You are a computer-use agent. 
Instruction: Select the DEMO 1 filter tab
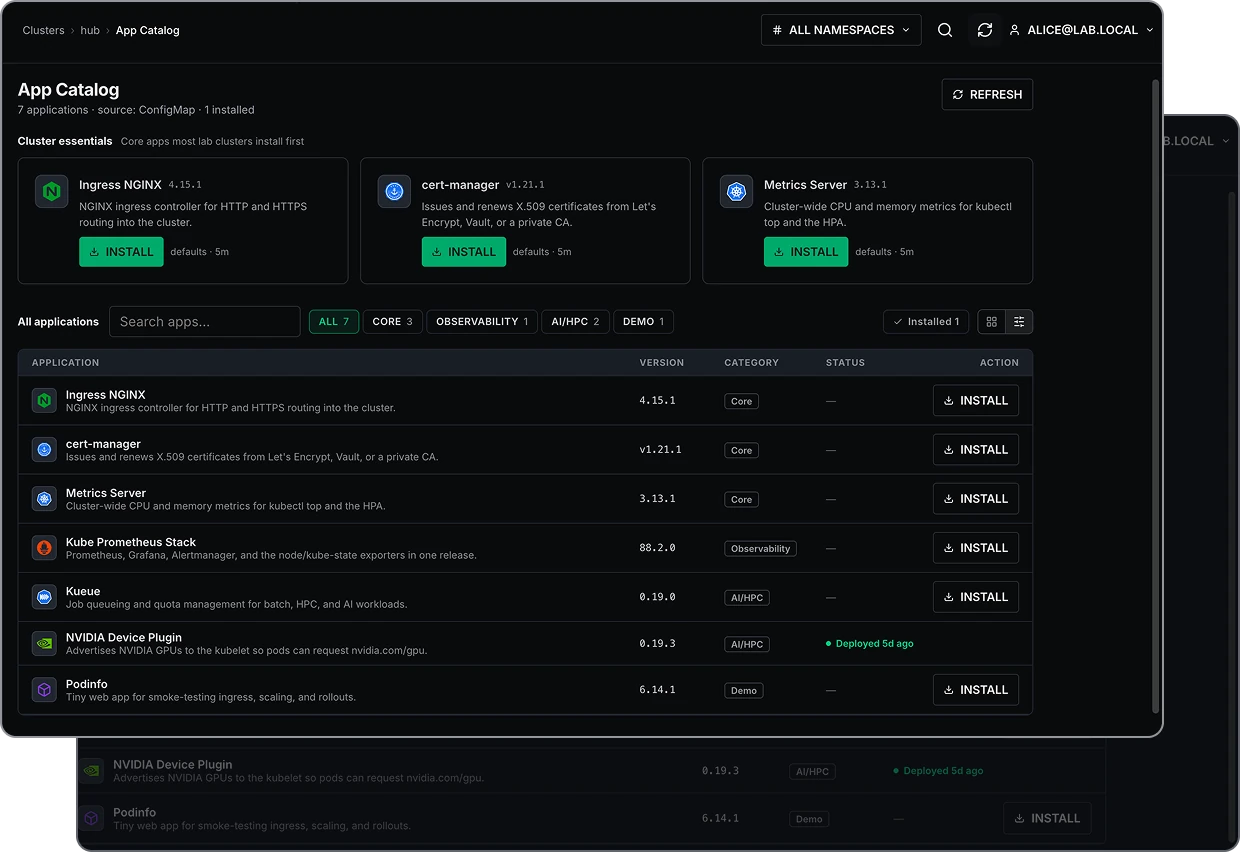[x=643, y=321]
